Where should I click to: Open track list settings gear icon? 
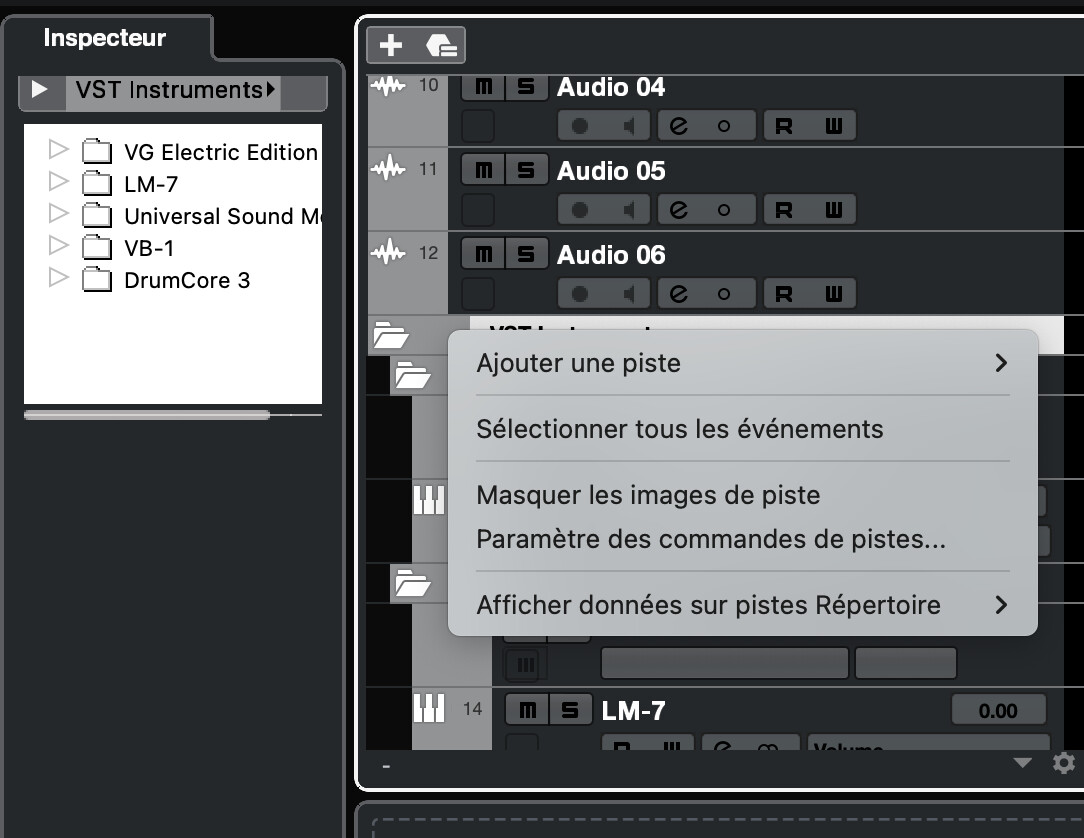(x=1063, y=763)
